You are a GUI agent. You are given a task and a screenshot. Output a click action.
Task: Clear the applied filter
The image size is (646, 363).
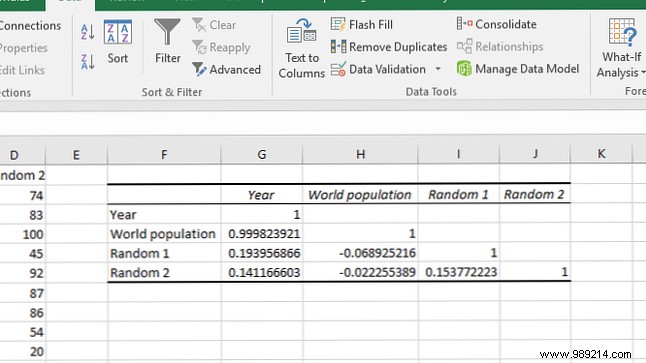214,25
